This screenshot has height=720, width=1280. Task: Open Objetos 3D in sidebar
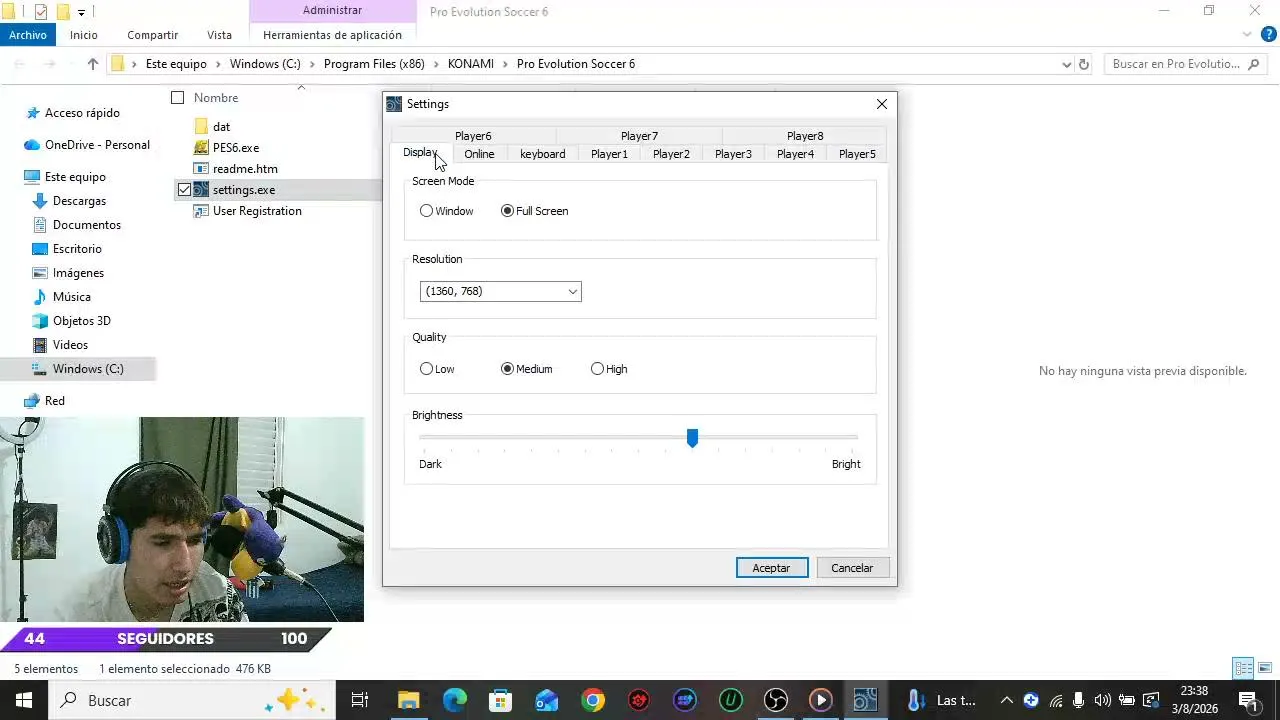click(x=82, y=321)
